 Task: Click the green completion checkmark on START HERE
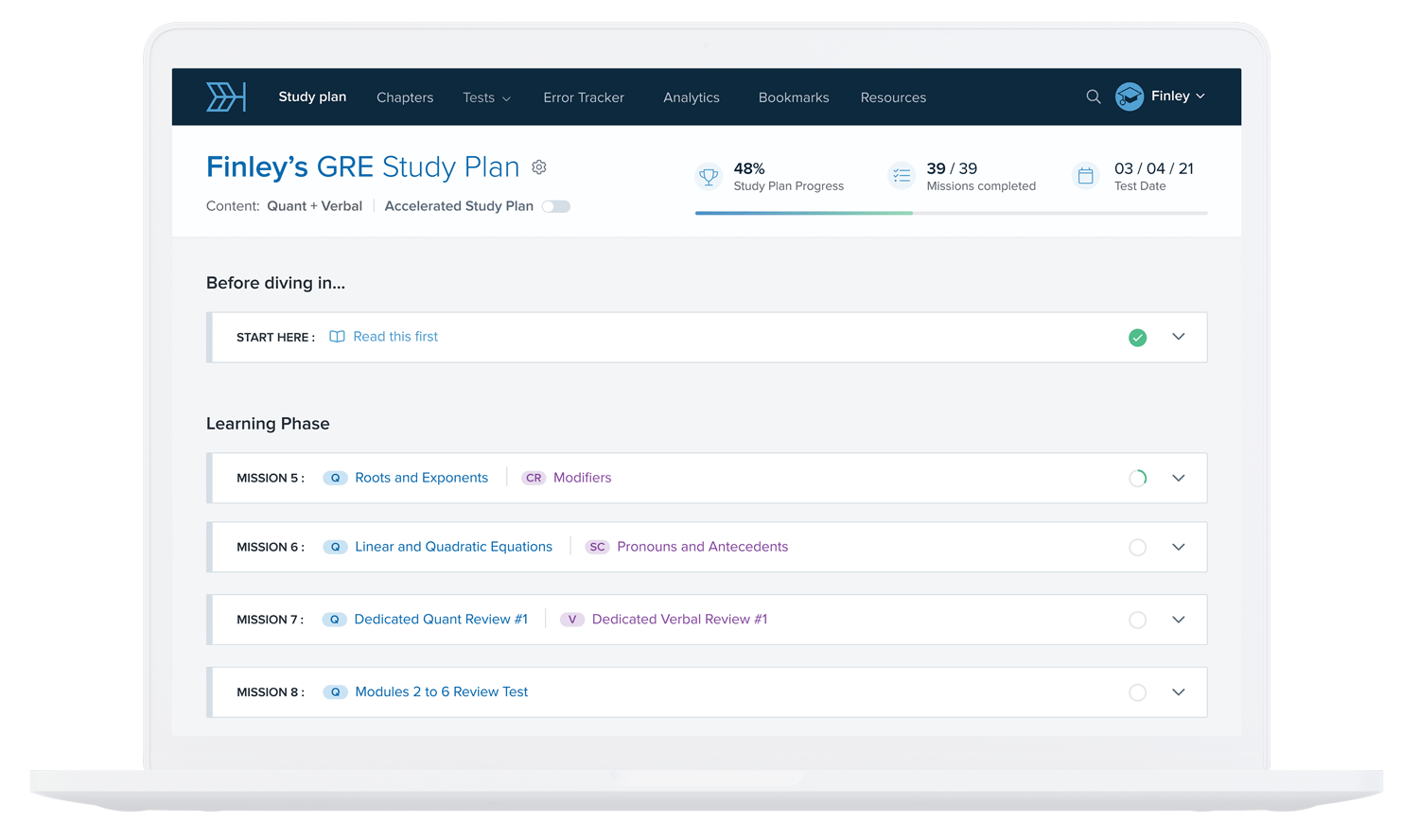1137,337
